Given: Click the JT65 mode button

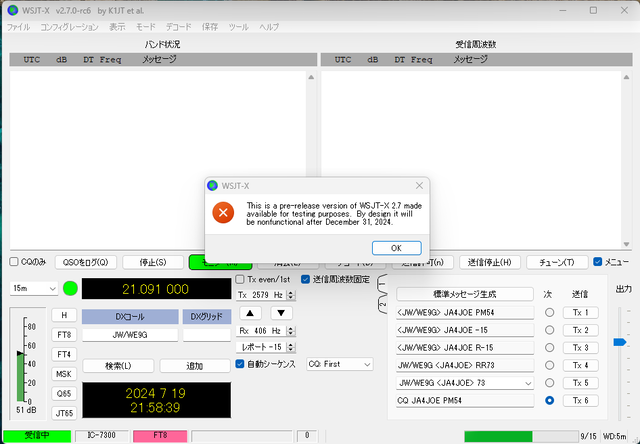Looking at the screenshot, I should (x=64, y=413).
